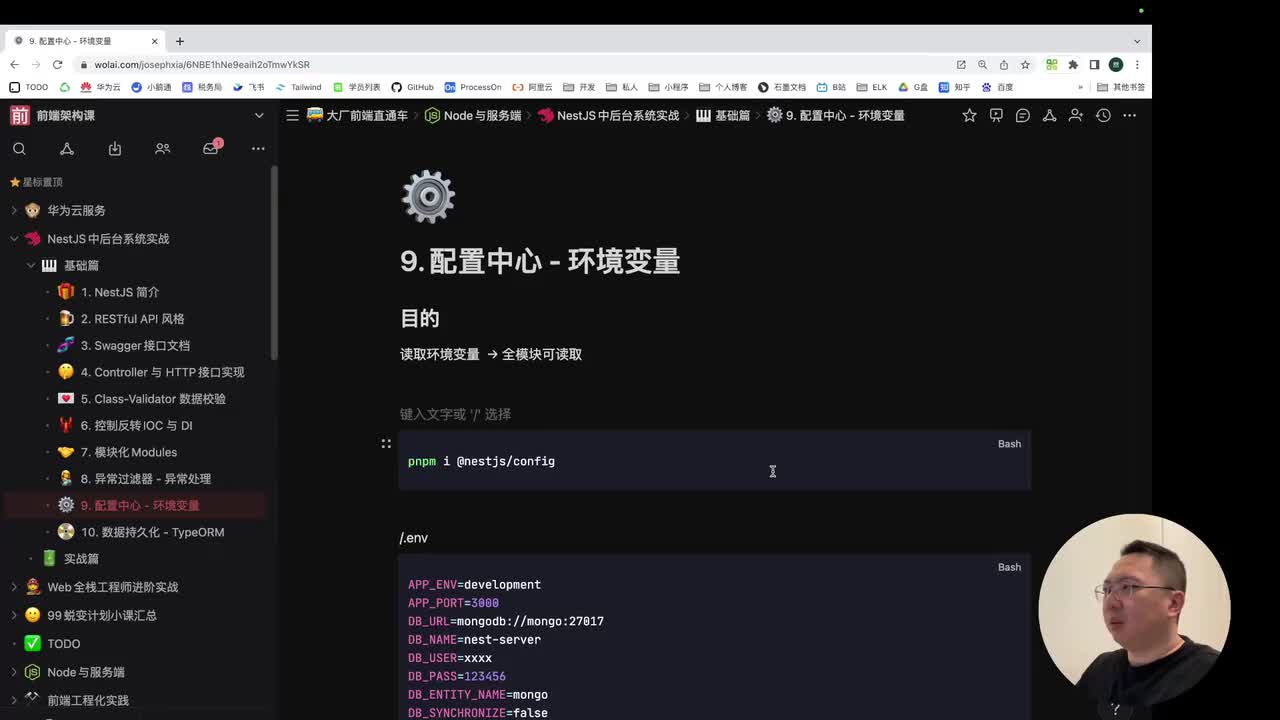The width and height of the screenshot is (1280, 720).
Task: Open the Tailwind bookmark
Action: pyautogui.click(x=299, y=87)
